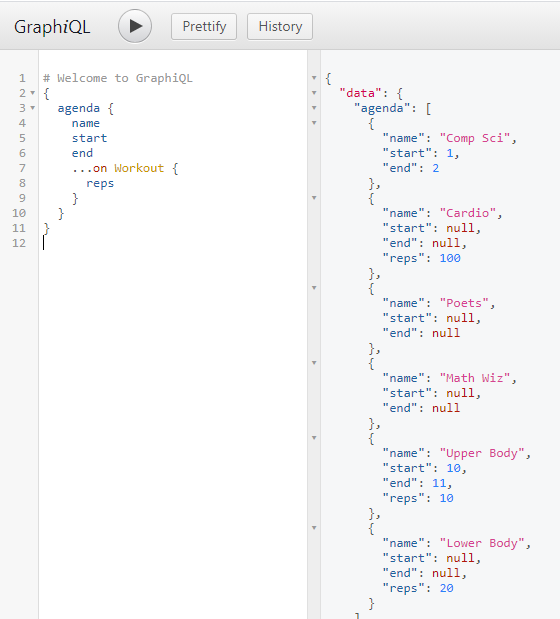Click the 'start' field on query line 5
The image size is (560, 619).
click(x=89, y=138)
